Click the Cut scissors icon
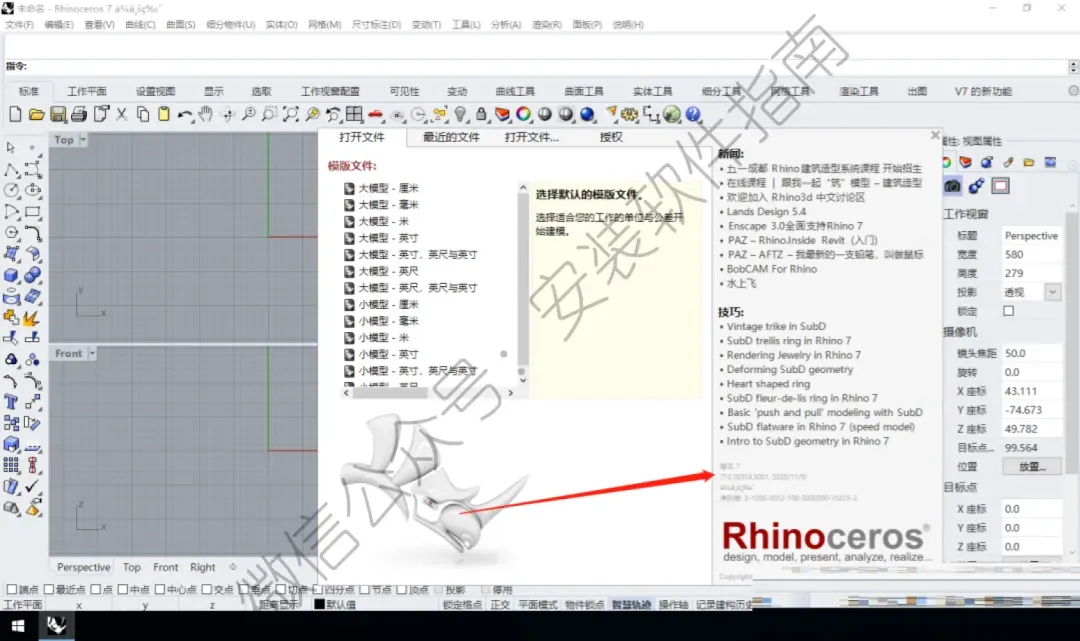Viewport: 1080px width, 641px height. coord(122,114)
